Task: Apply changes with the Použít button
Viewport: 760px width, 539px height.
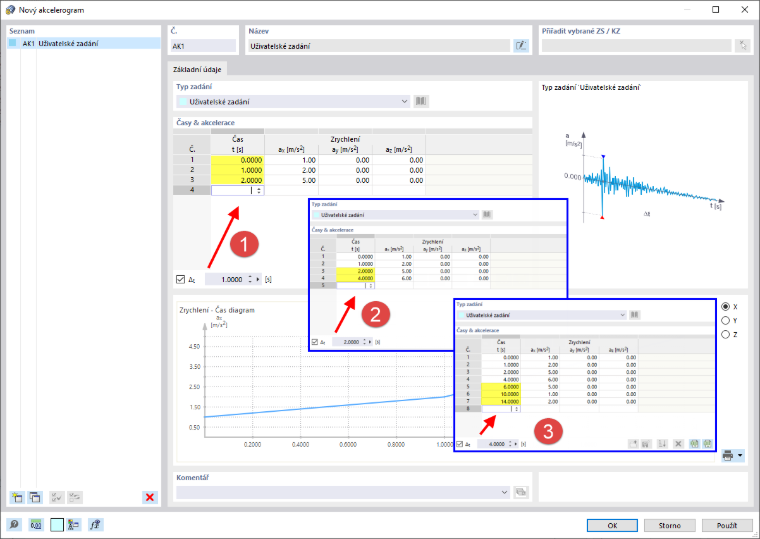Action: [x=727, y=525]
